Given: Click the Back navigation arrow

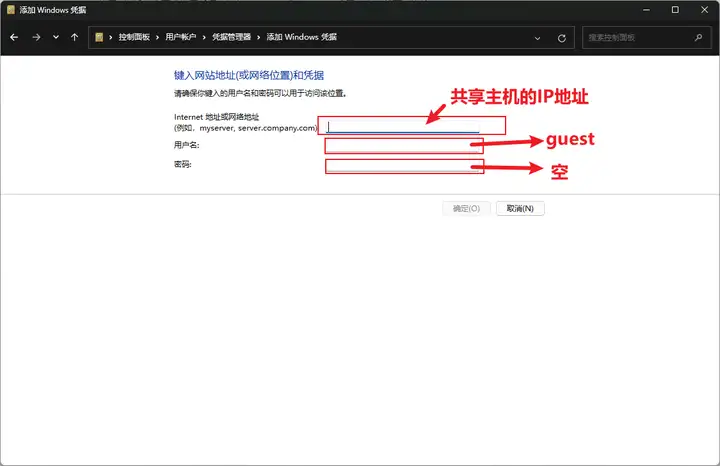Looking at the screenshot, I should click(15, 37).
